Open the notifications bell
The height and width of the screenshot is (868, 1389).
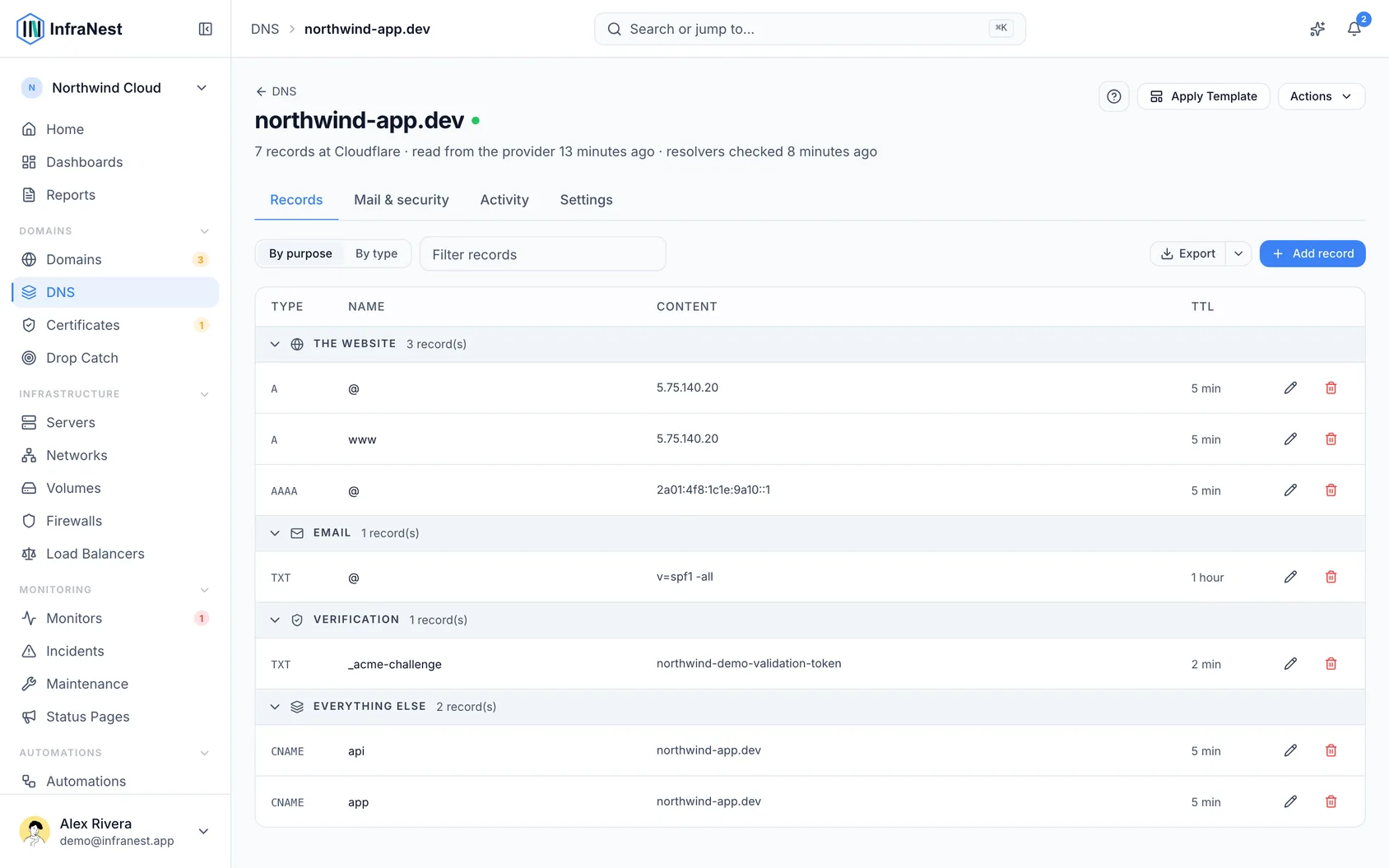click(1354, 29)
